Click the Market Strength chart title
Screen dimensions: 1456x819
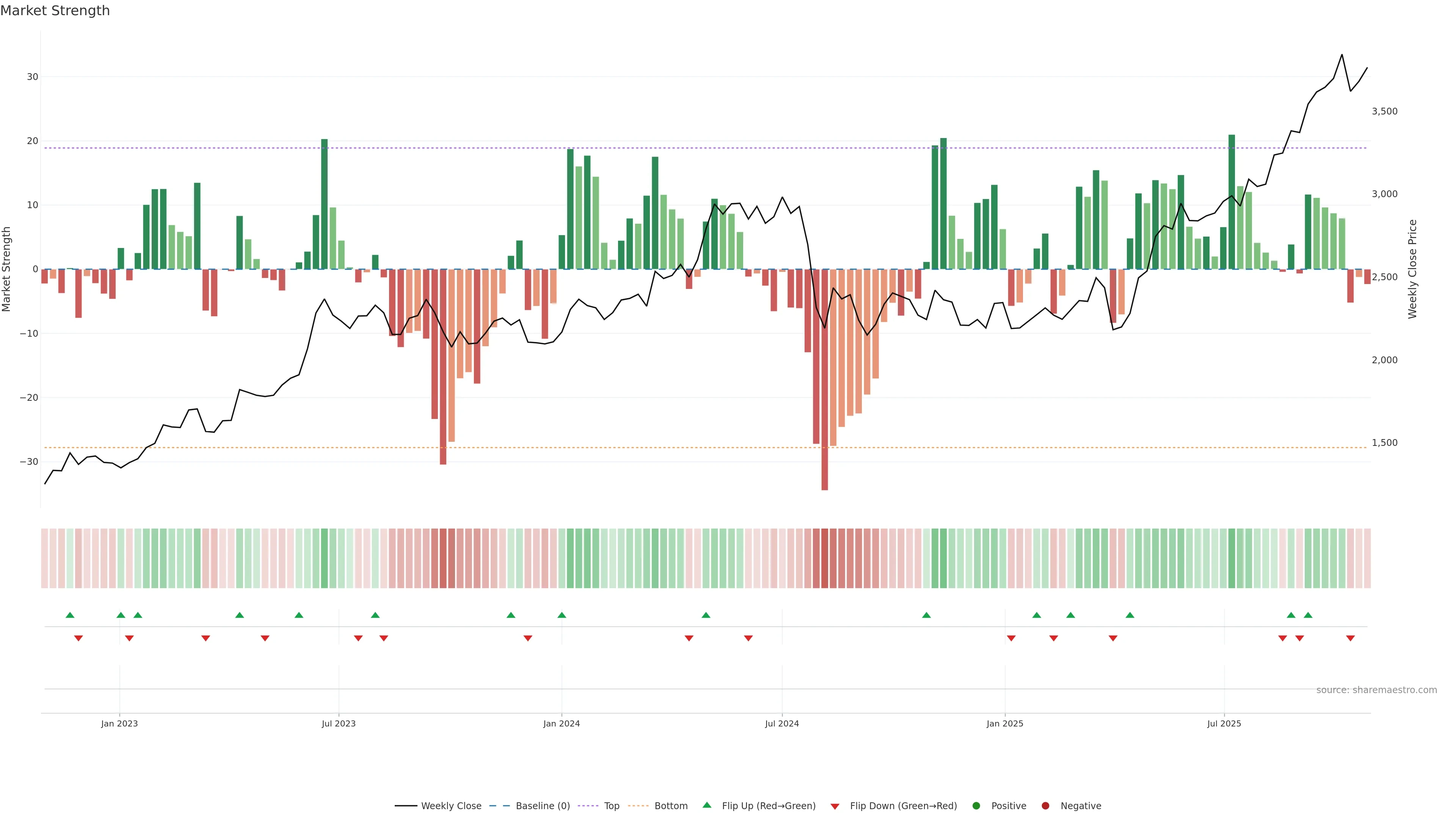55,11
